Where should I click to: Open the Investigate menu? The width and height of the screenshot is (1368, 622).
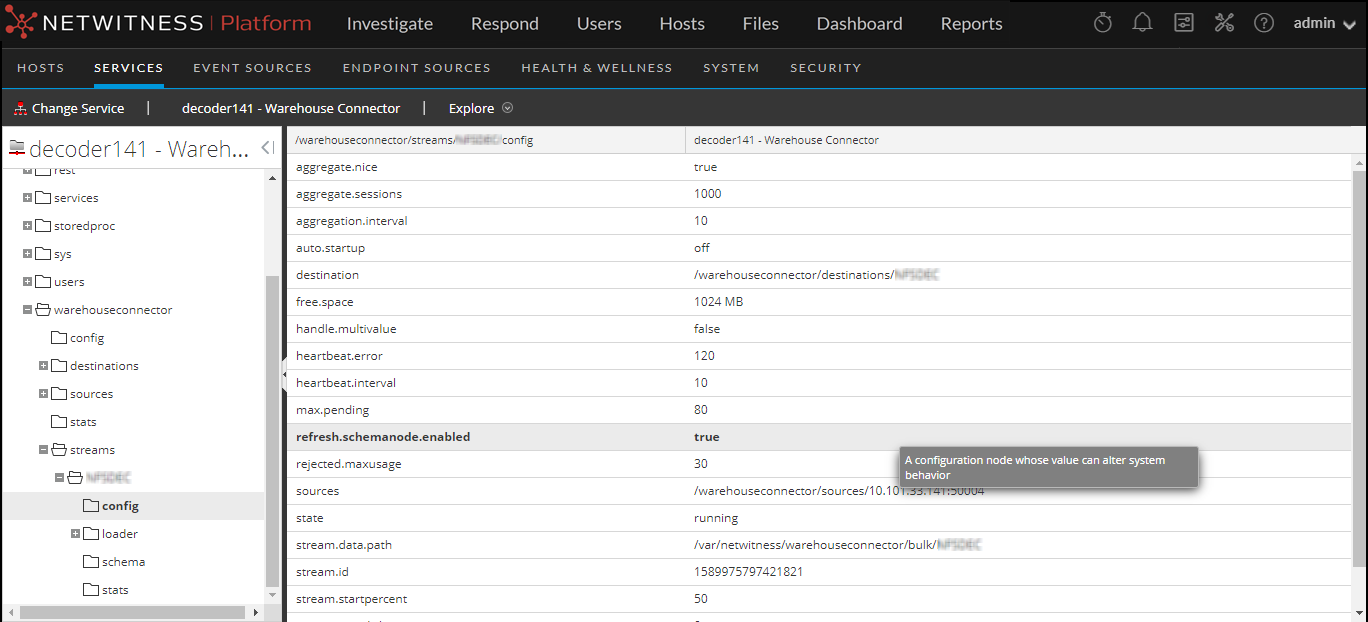[x=390, y=23]
